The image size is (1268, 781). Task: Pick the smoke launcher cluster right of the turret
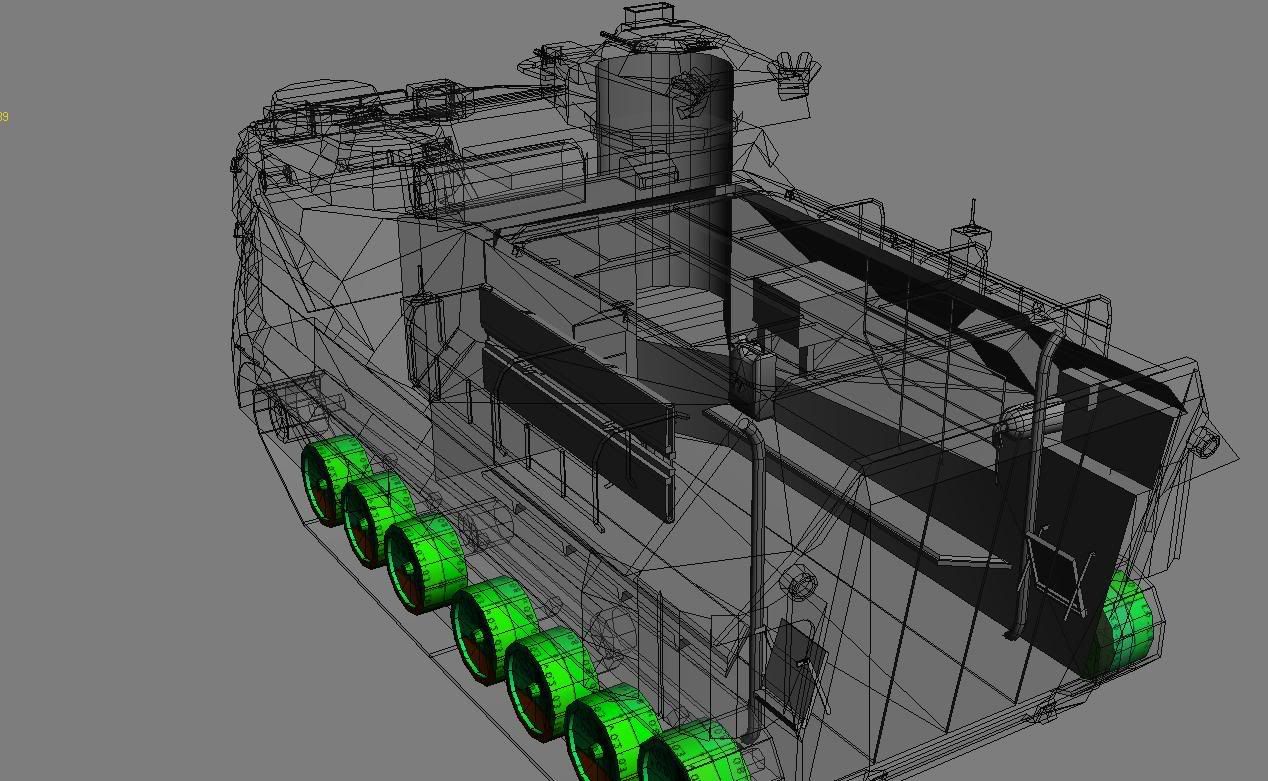click(x=797, y=73)
